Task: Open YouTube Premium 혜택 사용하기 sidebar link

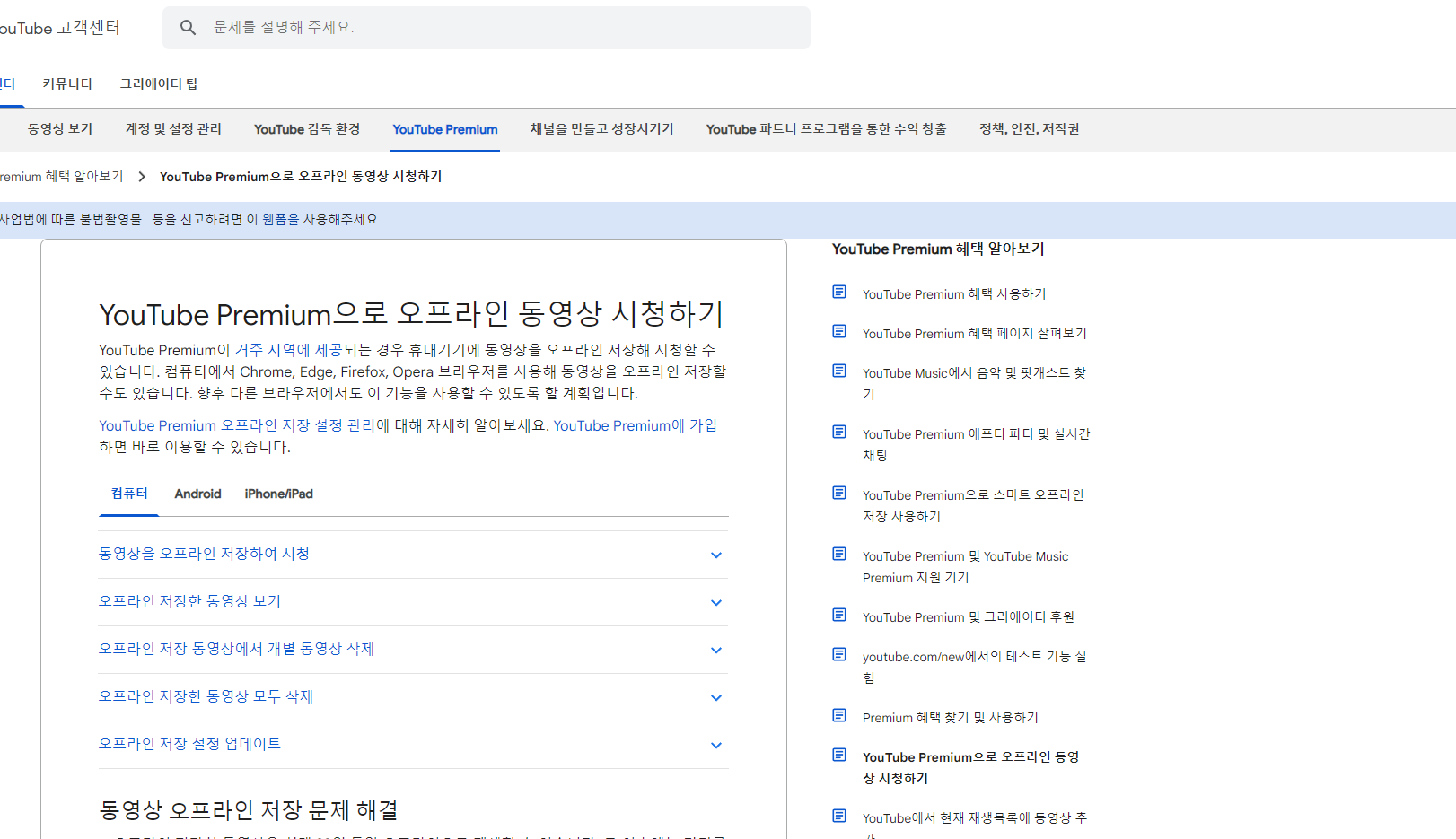Action: pos(954,294)
